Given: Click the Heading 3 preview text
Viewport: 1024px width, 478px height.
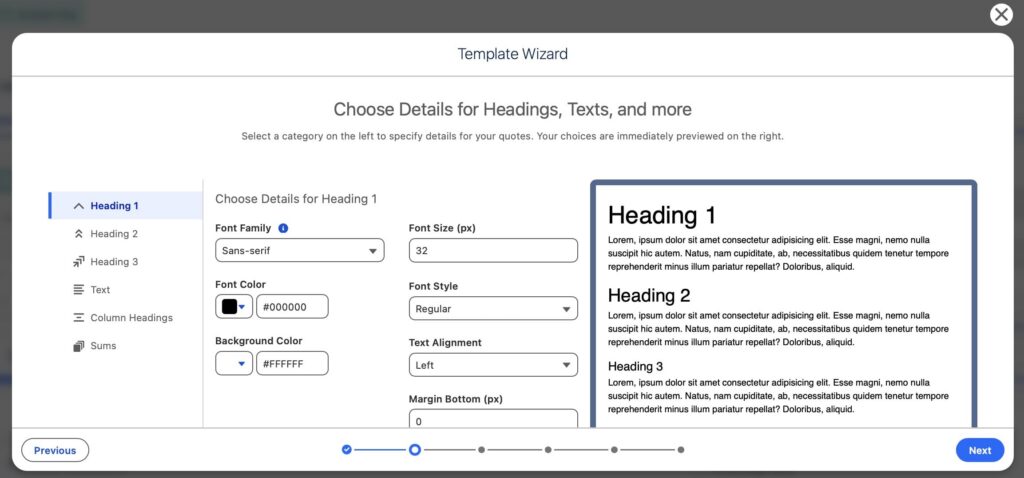Looking at the screenshot, I should coord(635,366).
